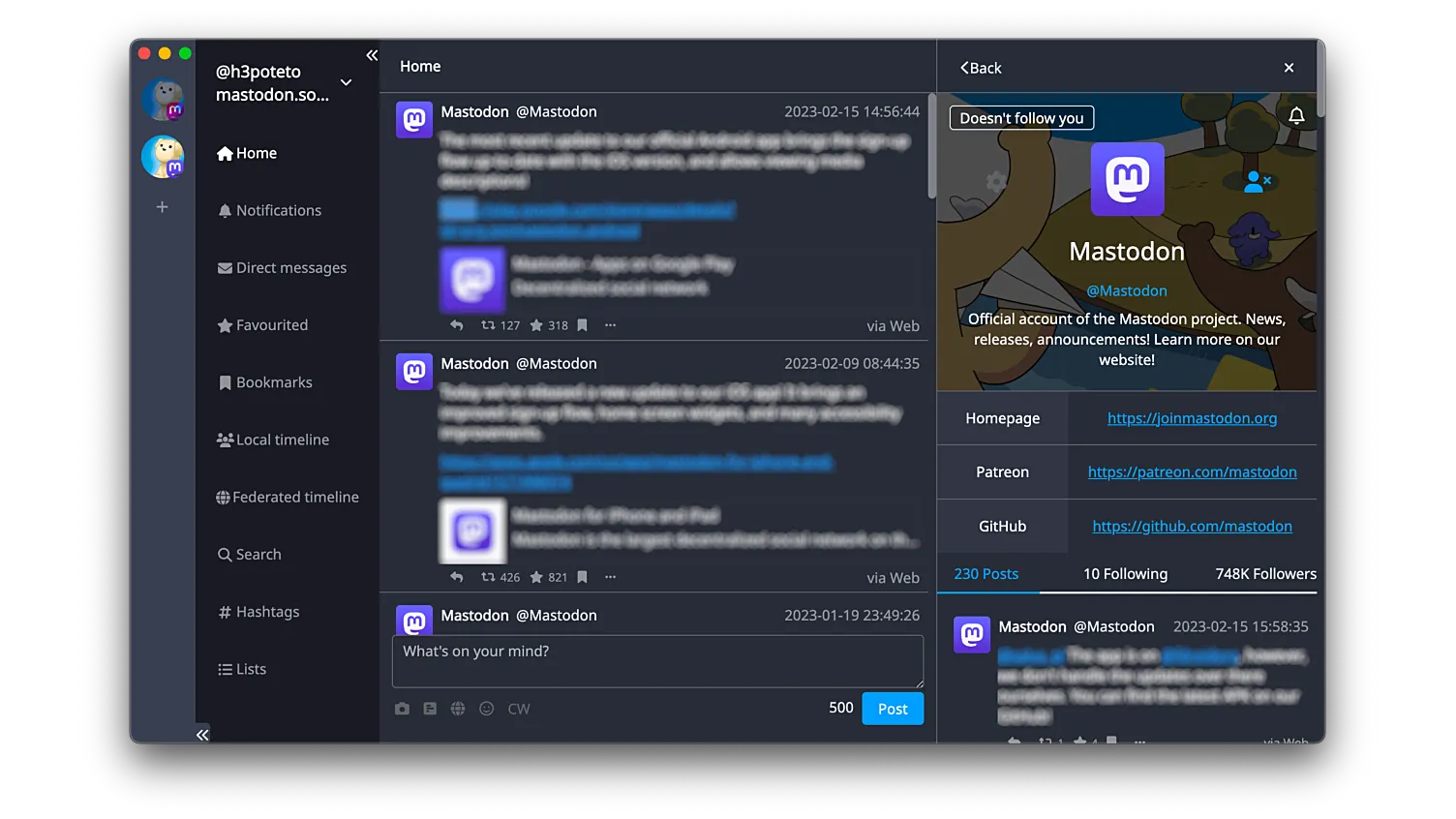Go Back in the profile panel
1456x819 pixels.
point(981,68)
